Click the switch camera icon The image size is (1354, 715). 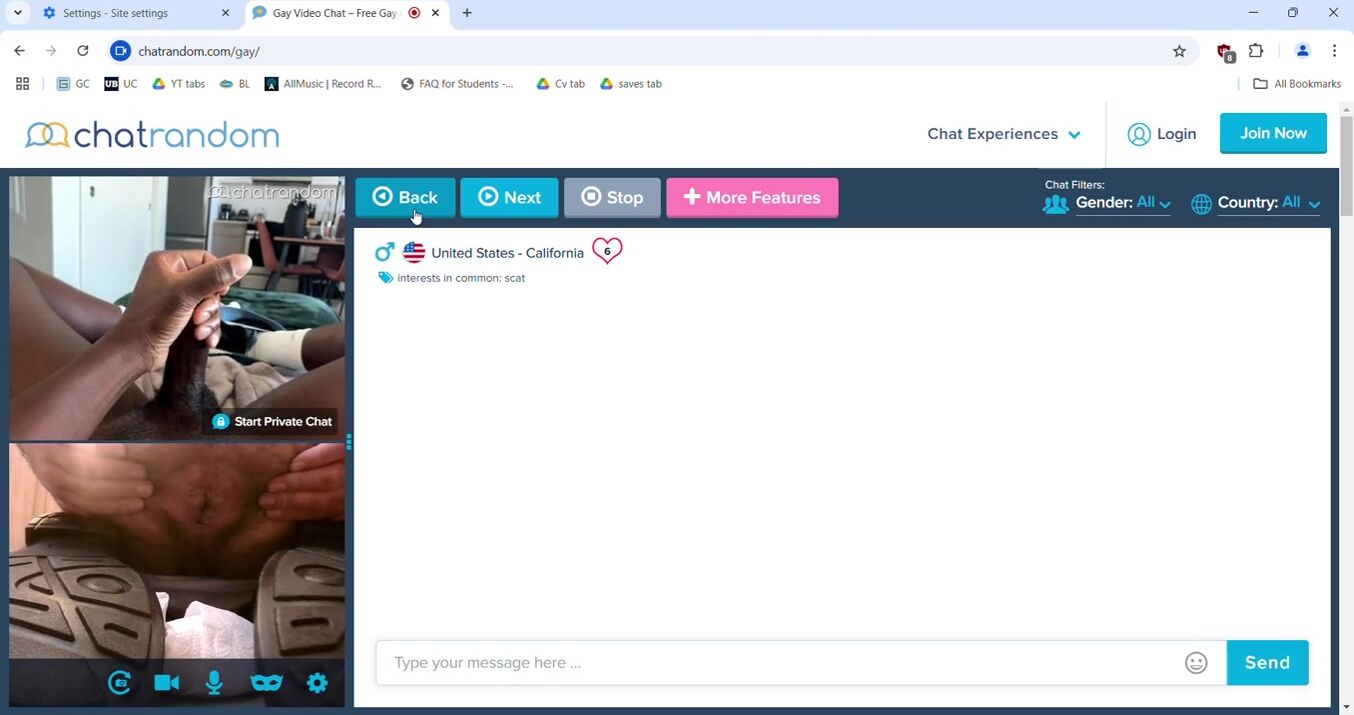pyautogui.click(x=120, y=683)
